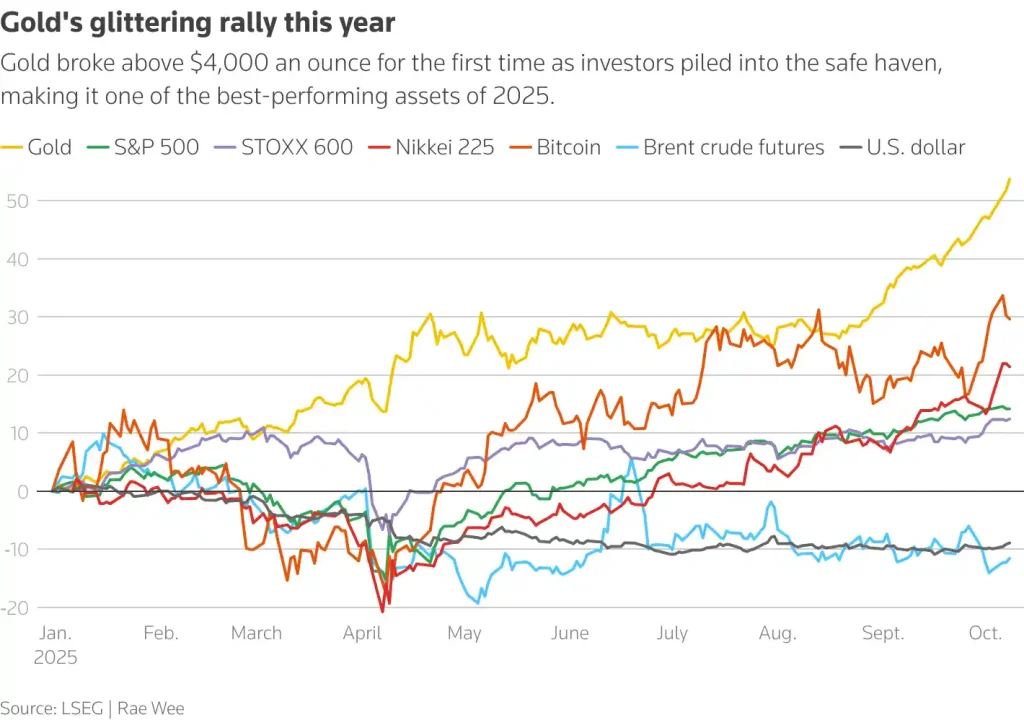Screen dimensions: 1024x720
Task: Select the U.S. dollar legend label
Action: (x=915, y=147)
